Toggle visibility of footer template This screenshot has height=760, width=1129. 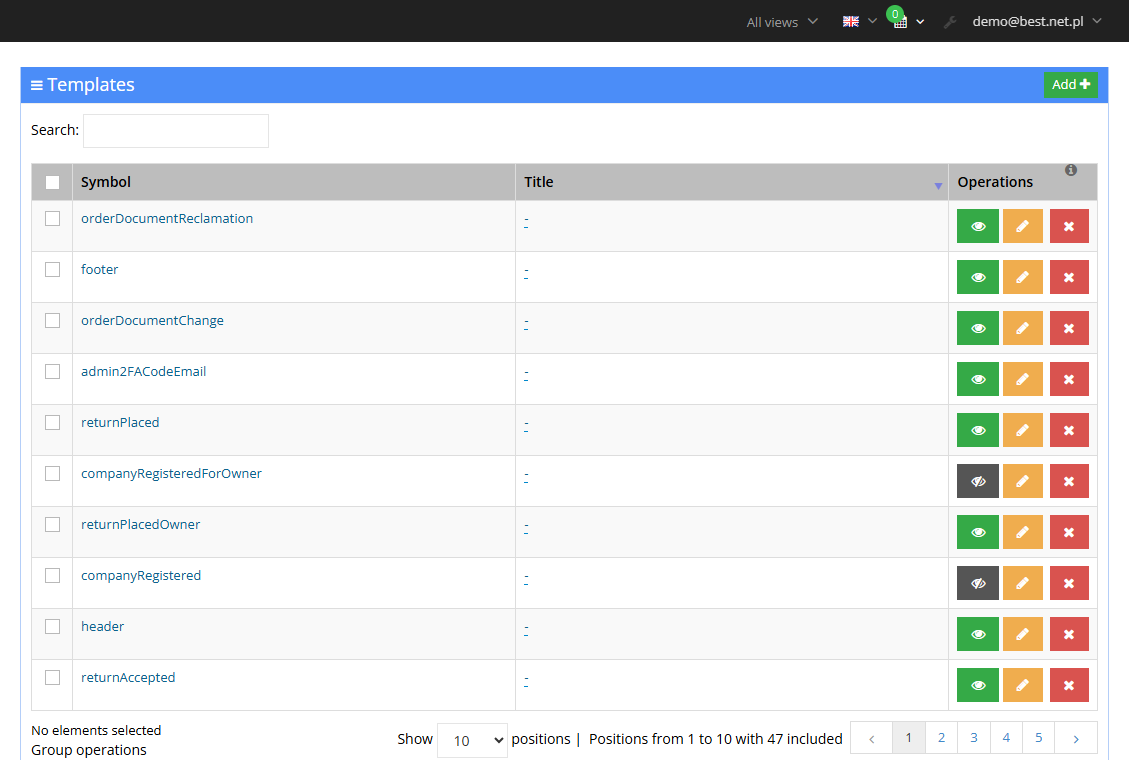coord(977,277)
